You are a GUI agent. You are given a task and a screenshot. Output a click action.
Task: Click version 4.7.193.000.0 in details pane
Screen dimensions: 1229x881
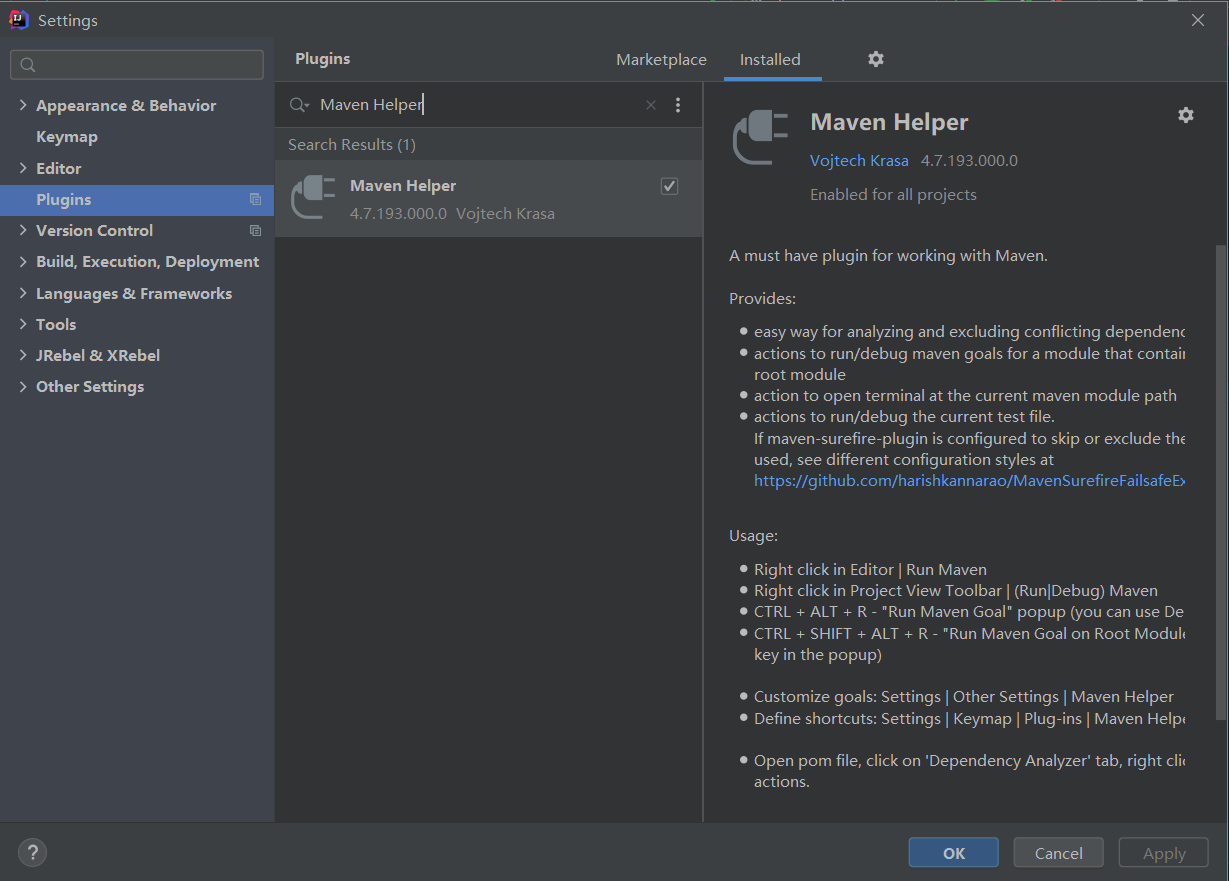[x=969, y=160]
